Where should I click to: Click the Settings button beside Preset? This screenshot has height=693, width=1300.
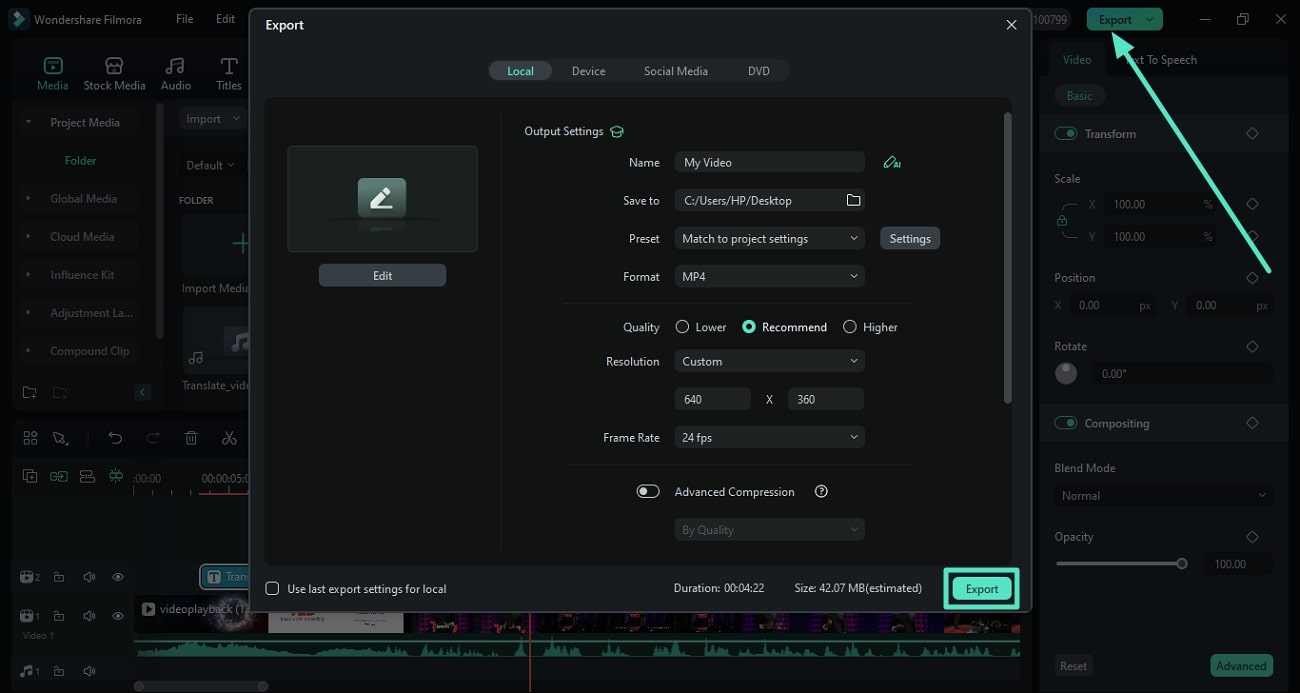click(x=910, y=238)
